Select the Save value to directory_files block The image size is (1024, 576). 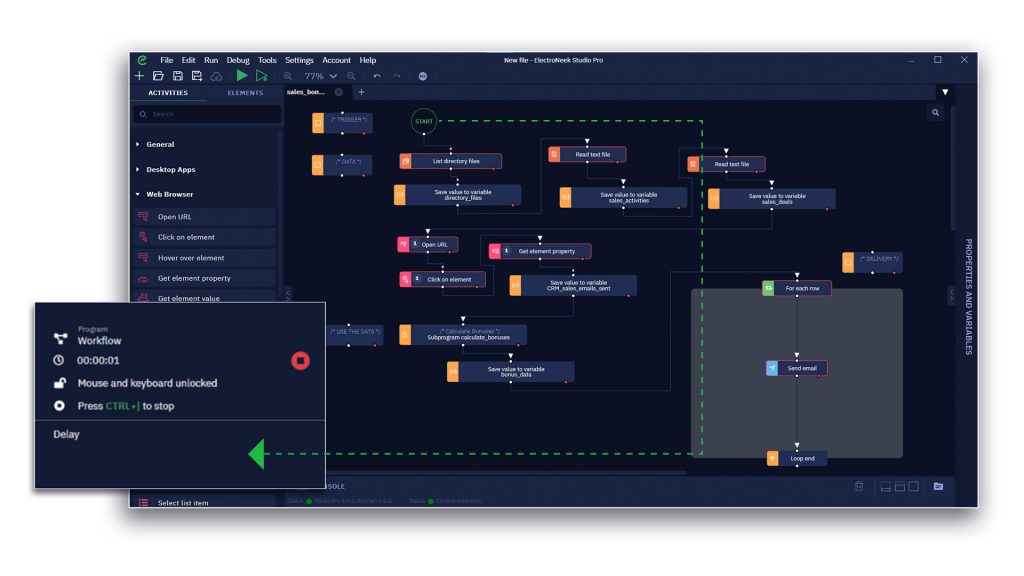click(x=457, y=195)
